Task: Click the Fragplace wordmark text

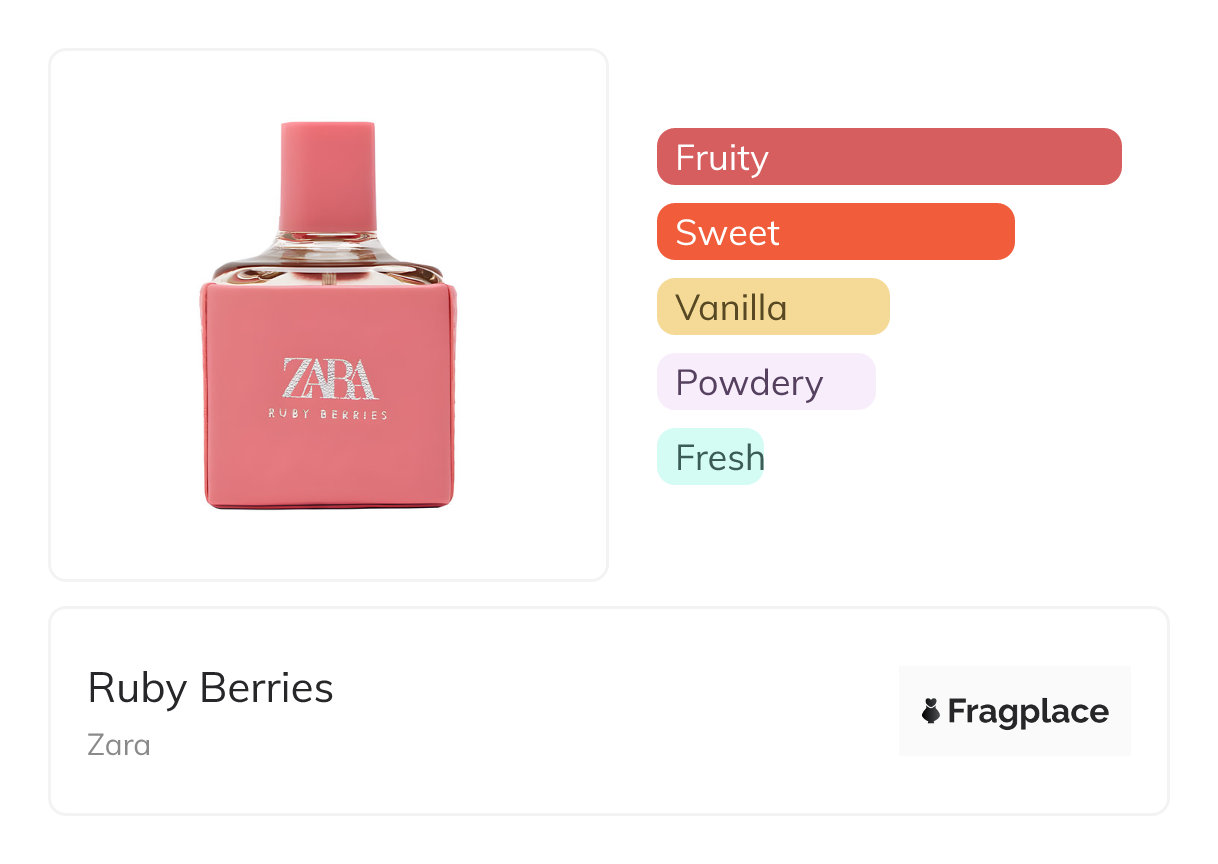Action: [x=1028, y=712]
